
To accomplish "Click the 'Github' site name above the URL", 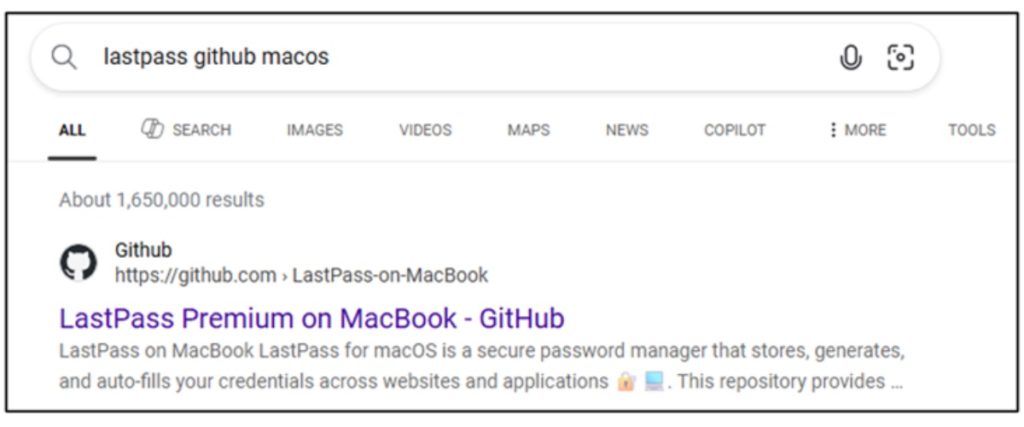I will click(x=143, y=250).
